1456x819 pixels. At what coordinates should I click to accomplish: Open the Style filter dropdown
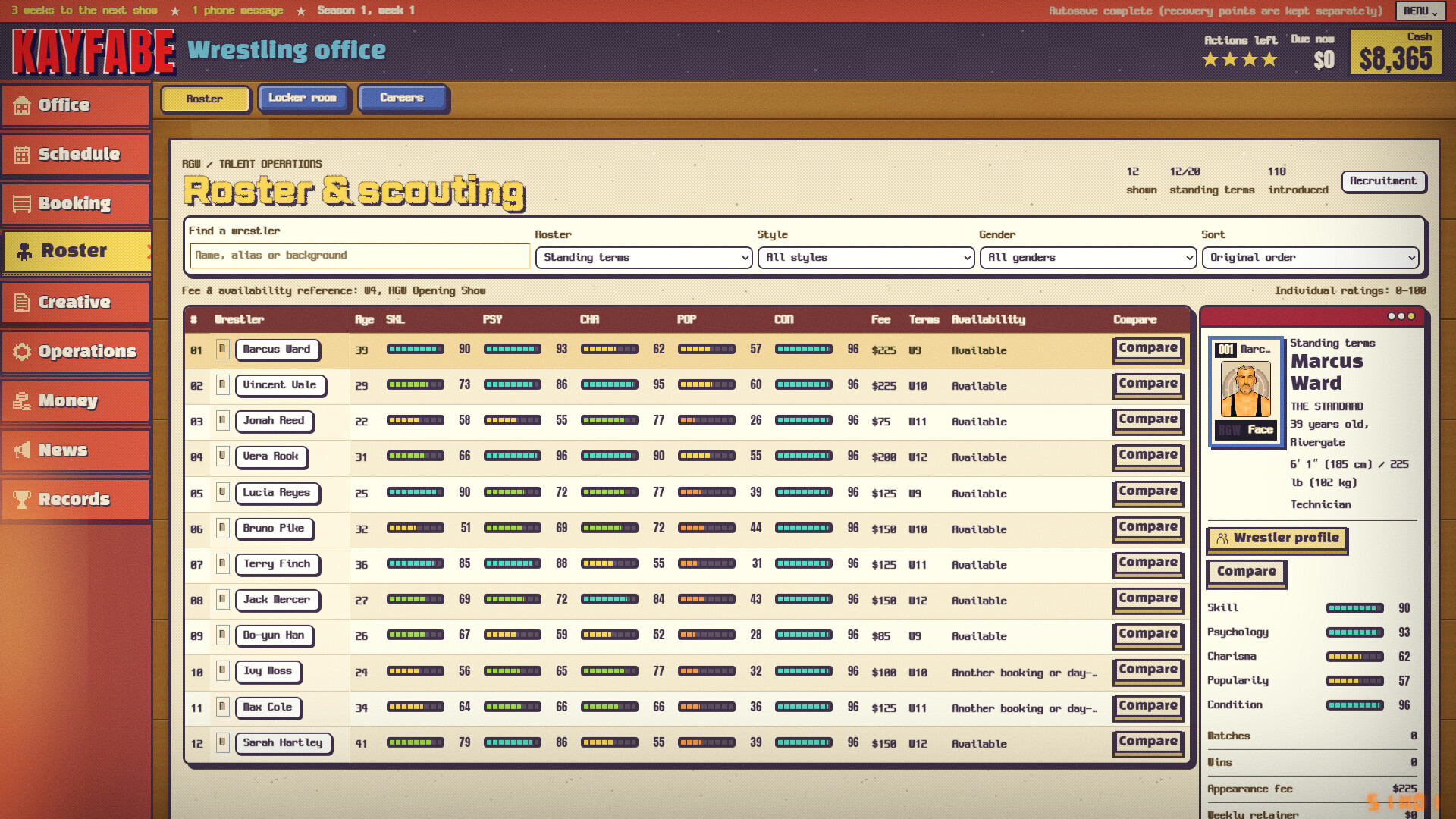(x=865, y=258)
